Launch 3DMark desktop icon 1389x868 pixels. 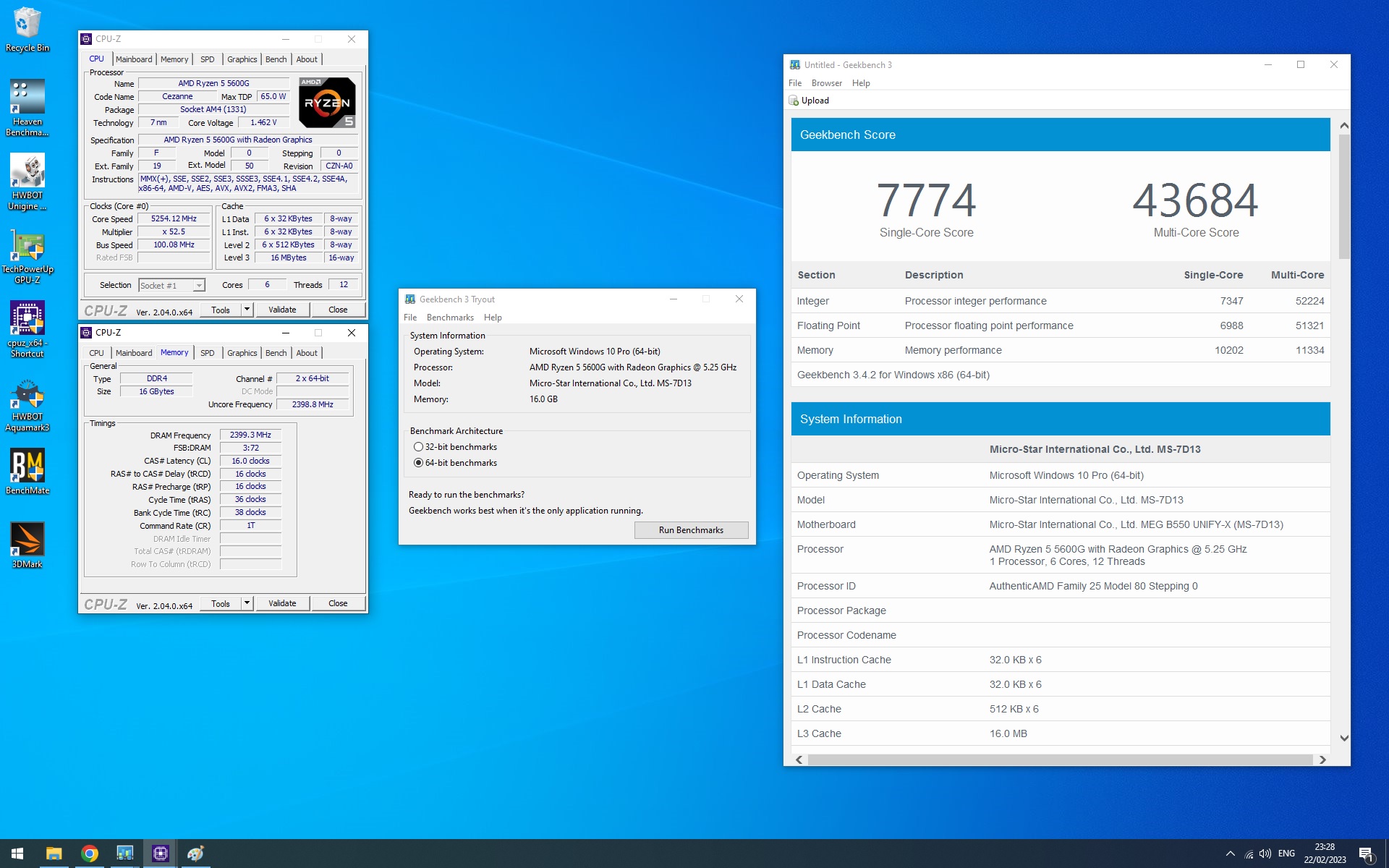(x=27, y=545)
